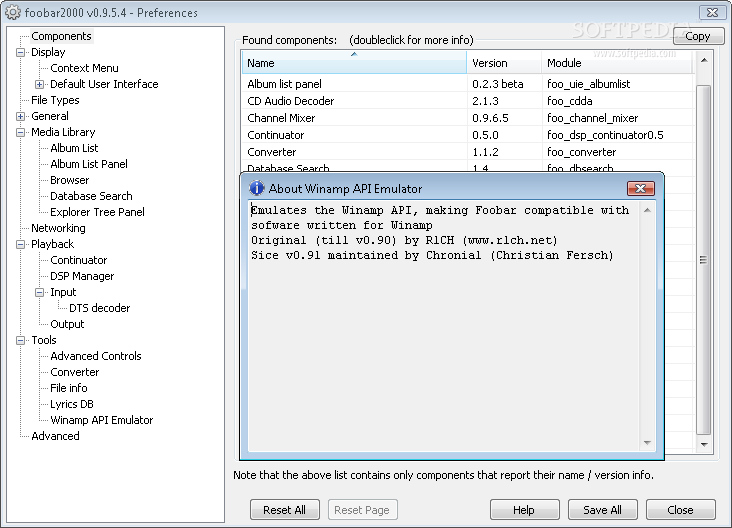Open the File Types page
732x528 pixels.
[55, 100]
